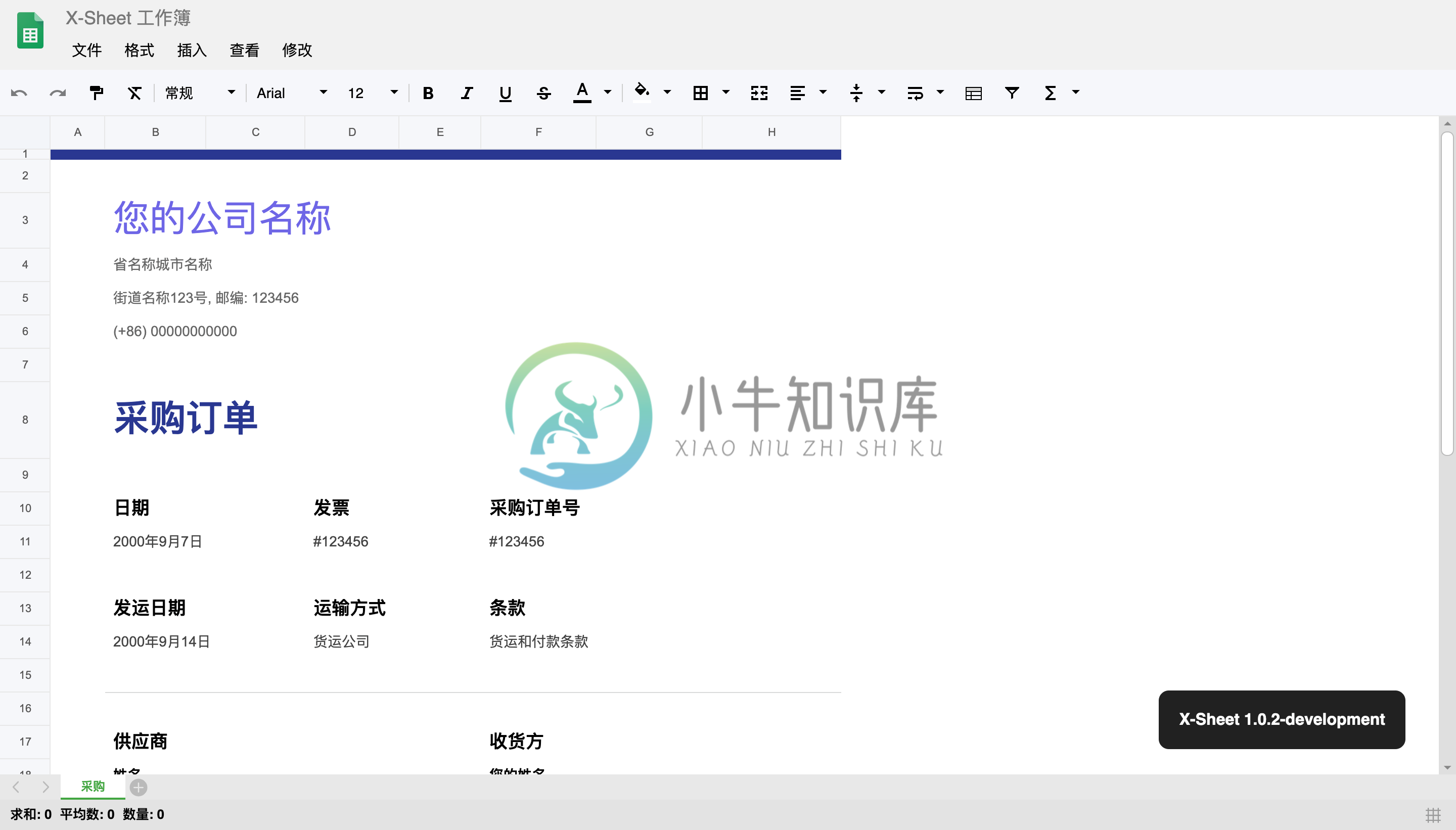
Task: Go to next sheet tab arrow
Action: pyautogui.click(x=45, y=787)
